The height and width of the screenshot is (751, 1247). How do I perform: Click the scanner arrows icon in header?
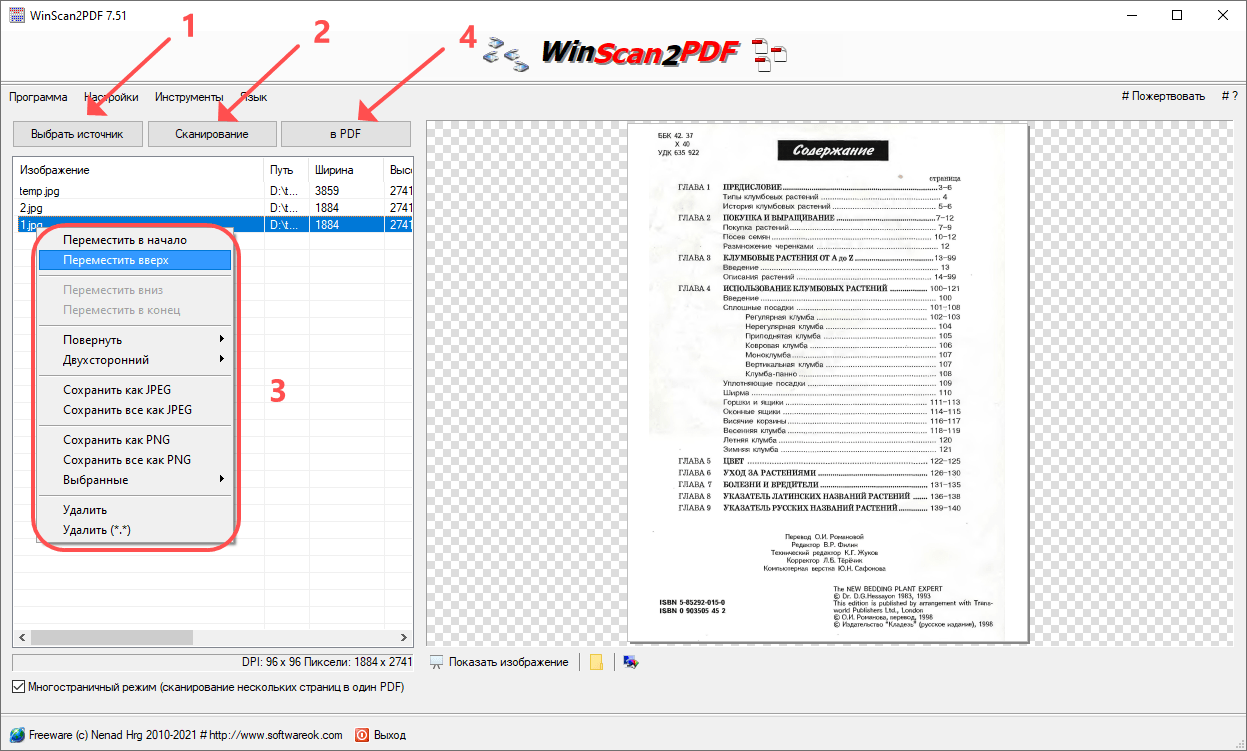(505, 53)
